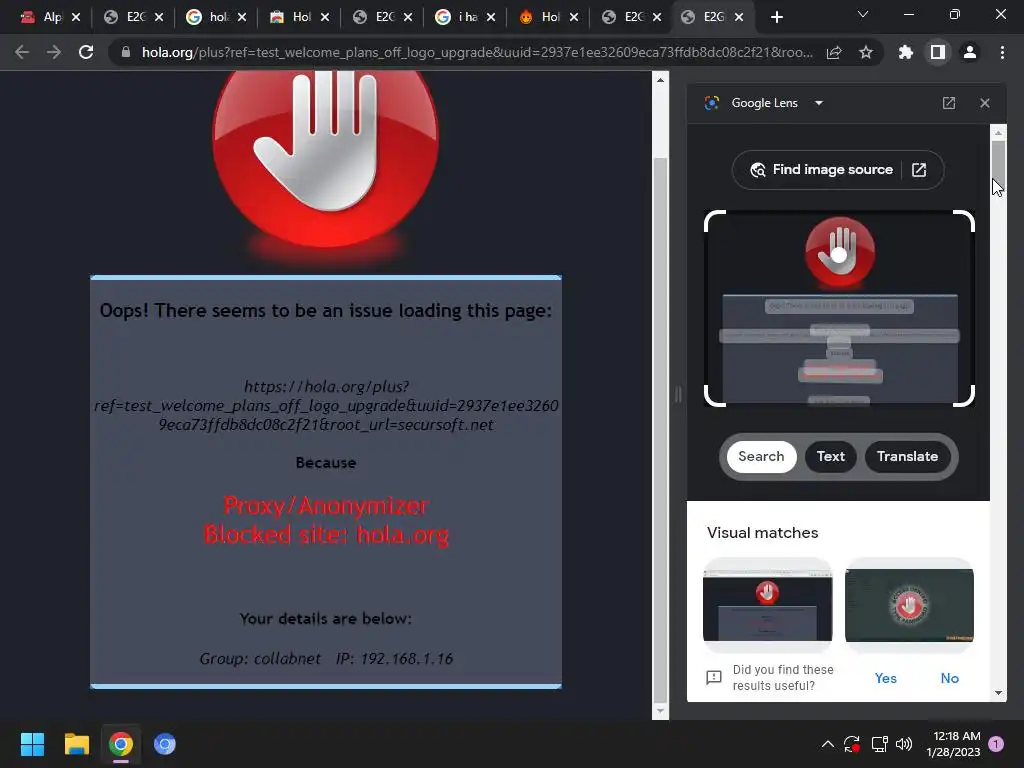This screenshot has height=768, width=1024.
Task: Click the page scrollbar up arrow
Action: [x=660, y=80]
